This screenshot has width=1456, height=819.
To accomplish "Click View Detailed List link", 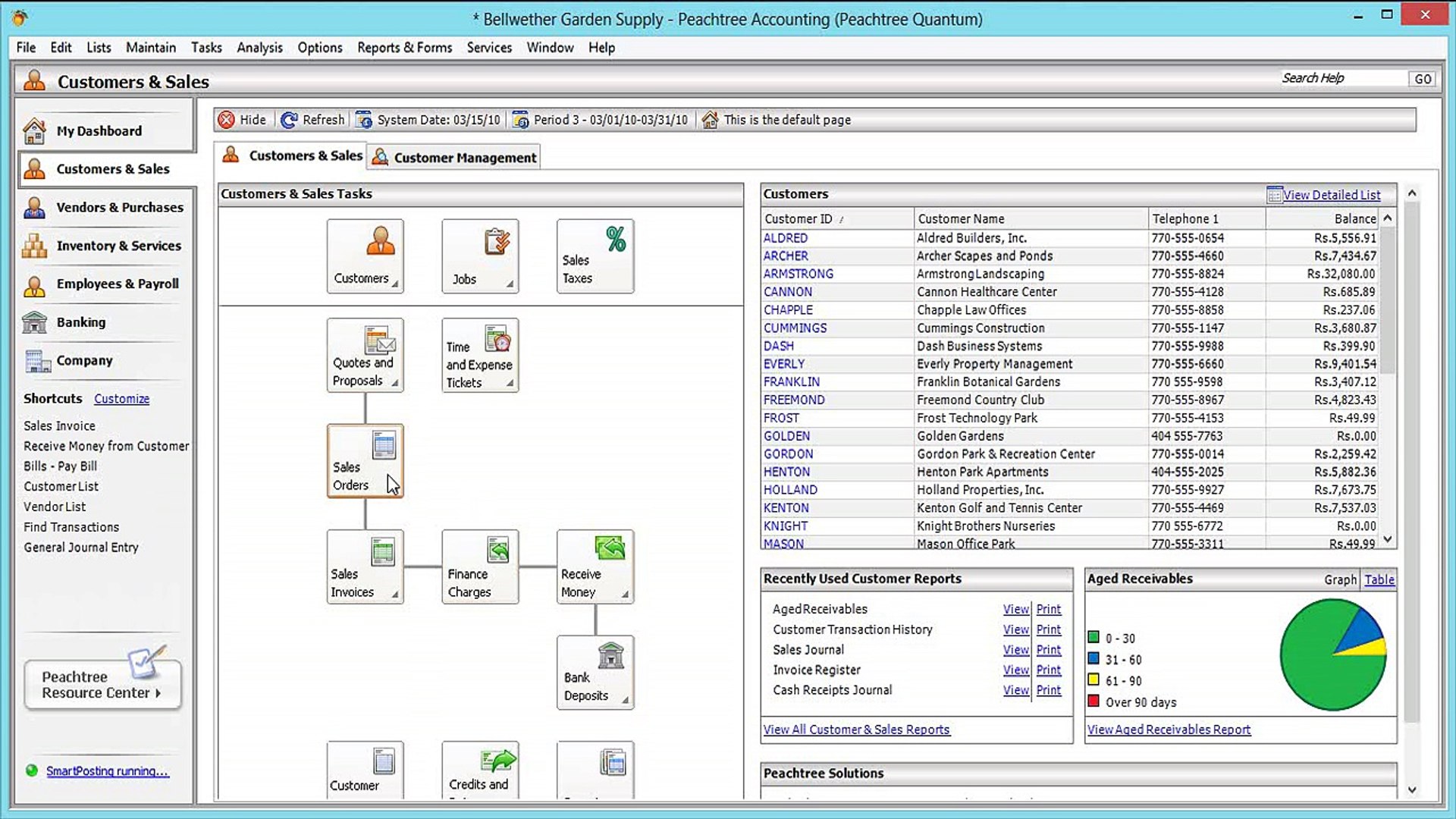I will point(1332,195).
